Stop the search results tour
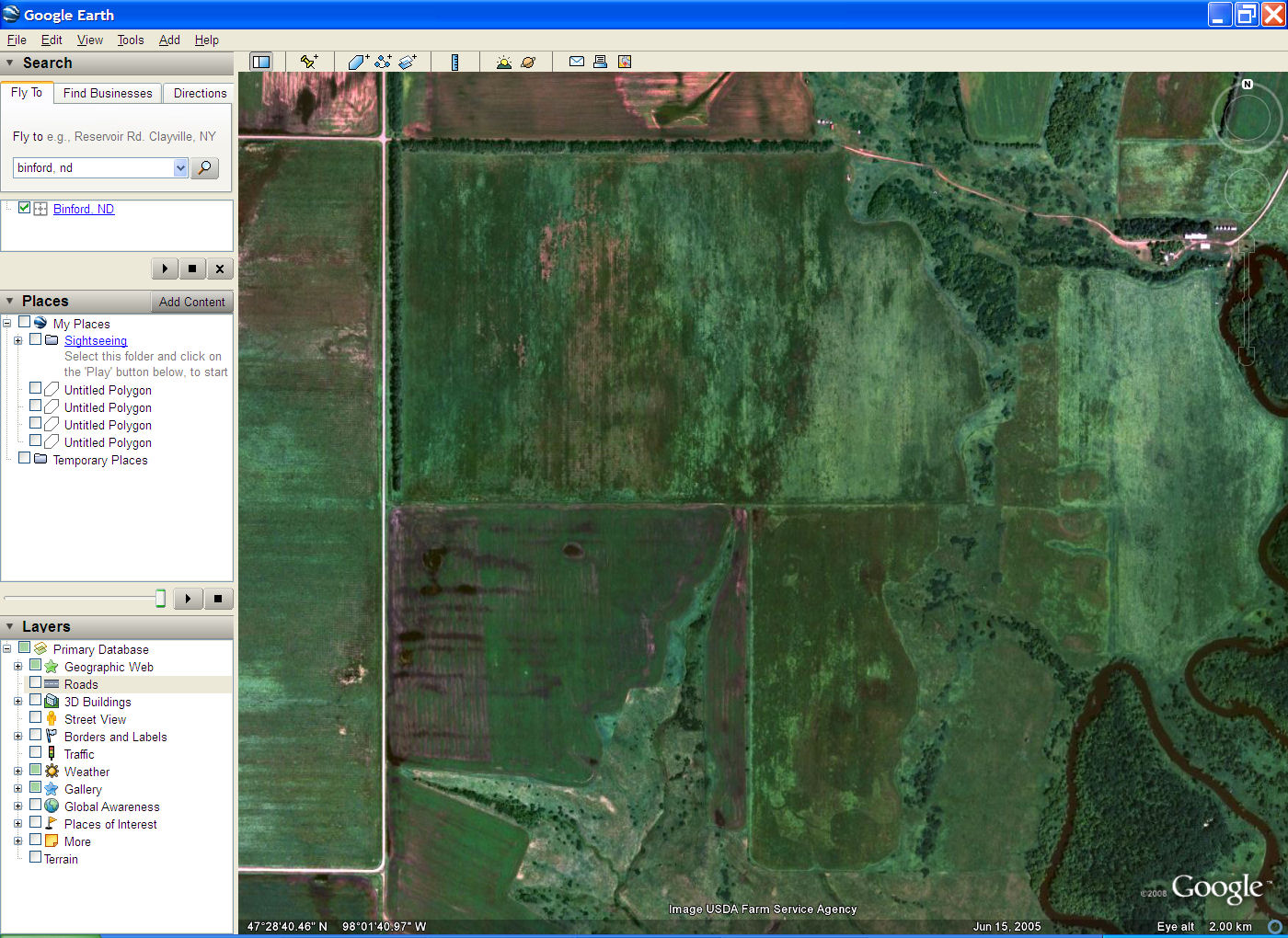 (x=192, y=269)
